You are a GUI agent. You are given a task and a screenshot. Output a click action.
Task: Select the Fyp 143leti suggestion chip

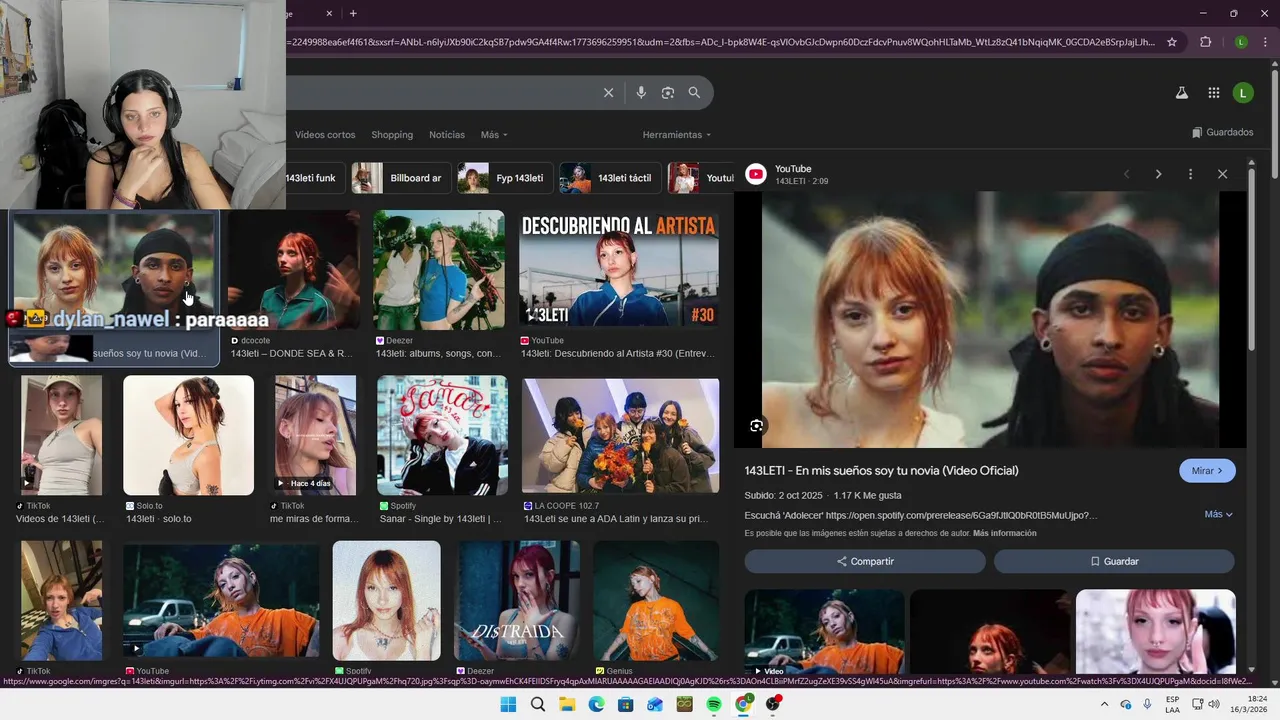click(x=504, y=178)
